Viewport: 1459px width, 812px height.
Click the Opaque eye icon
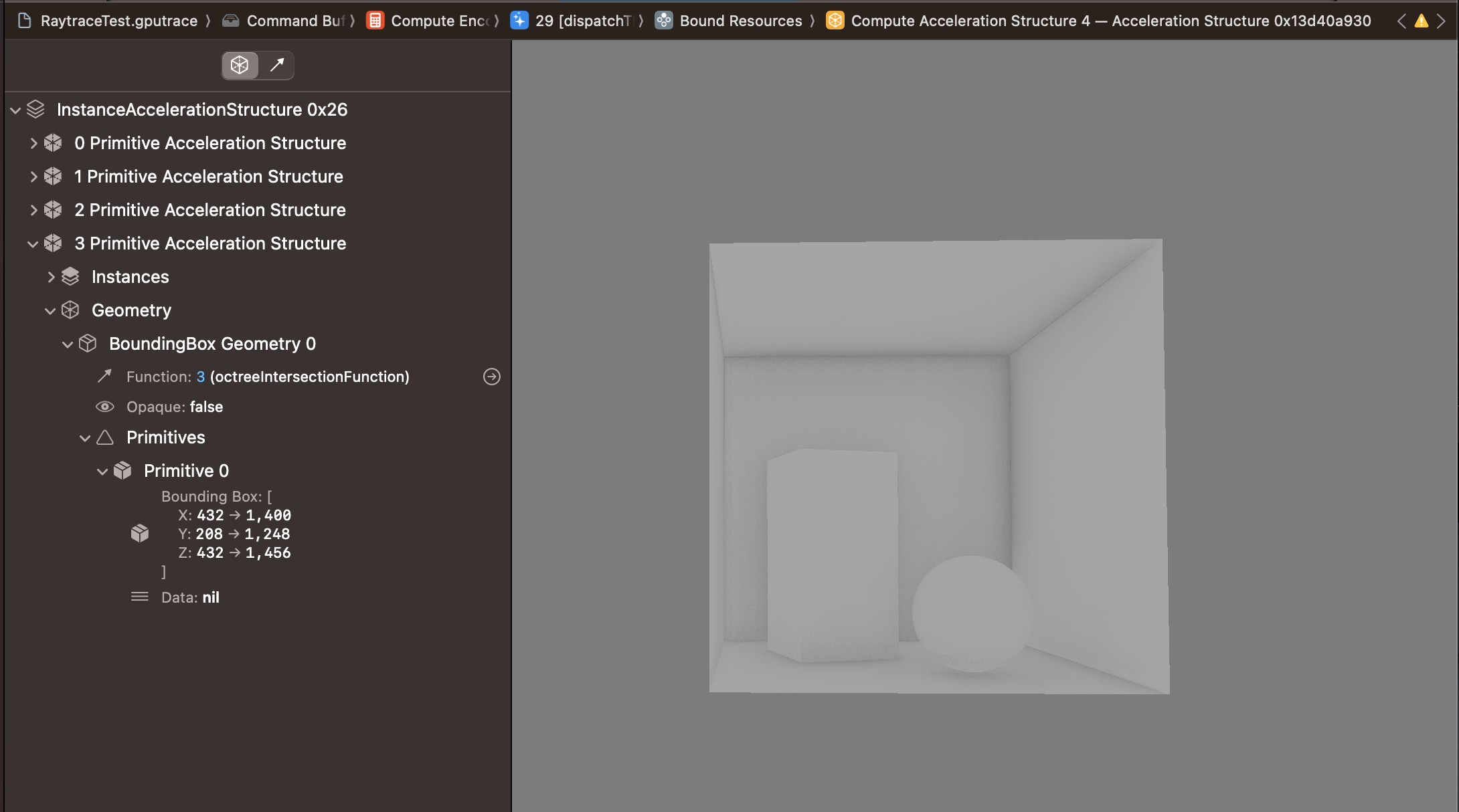point(104,407)
